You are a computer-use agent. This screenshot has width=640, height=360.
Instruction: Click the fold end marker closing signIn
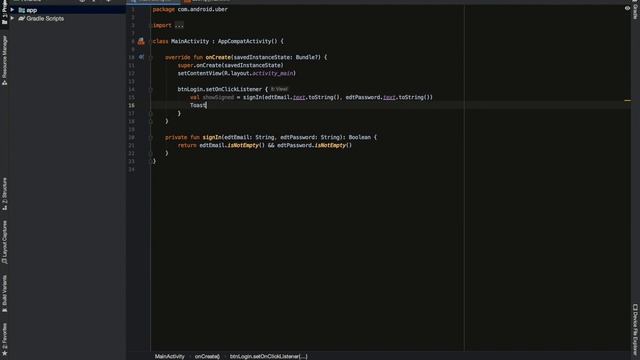pyautogui.click(x=151, y=153)
